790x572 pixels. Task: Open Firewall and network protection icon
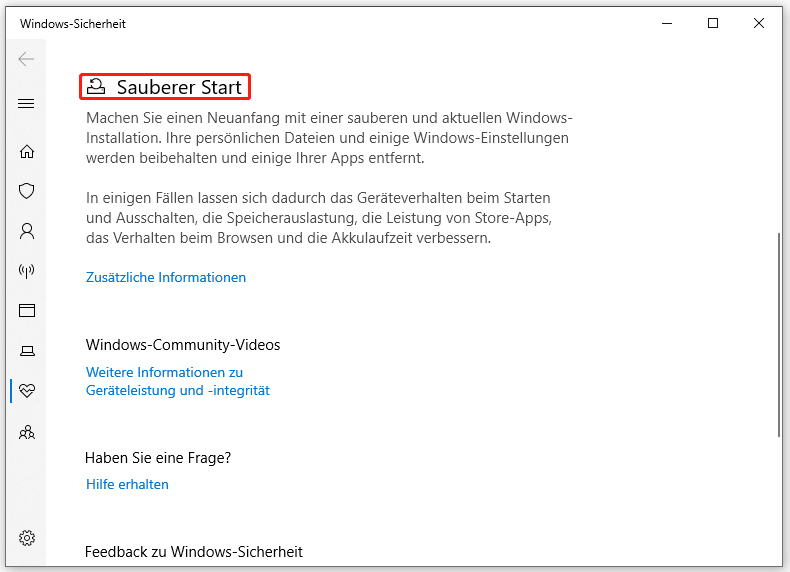(x=27, y=271)
